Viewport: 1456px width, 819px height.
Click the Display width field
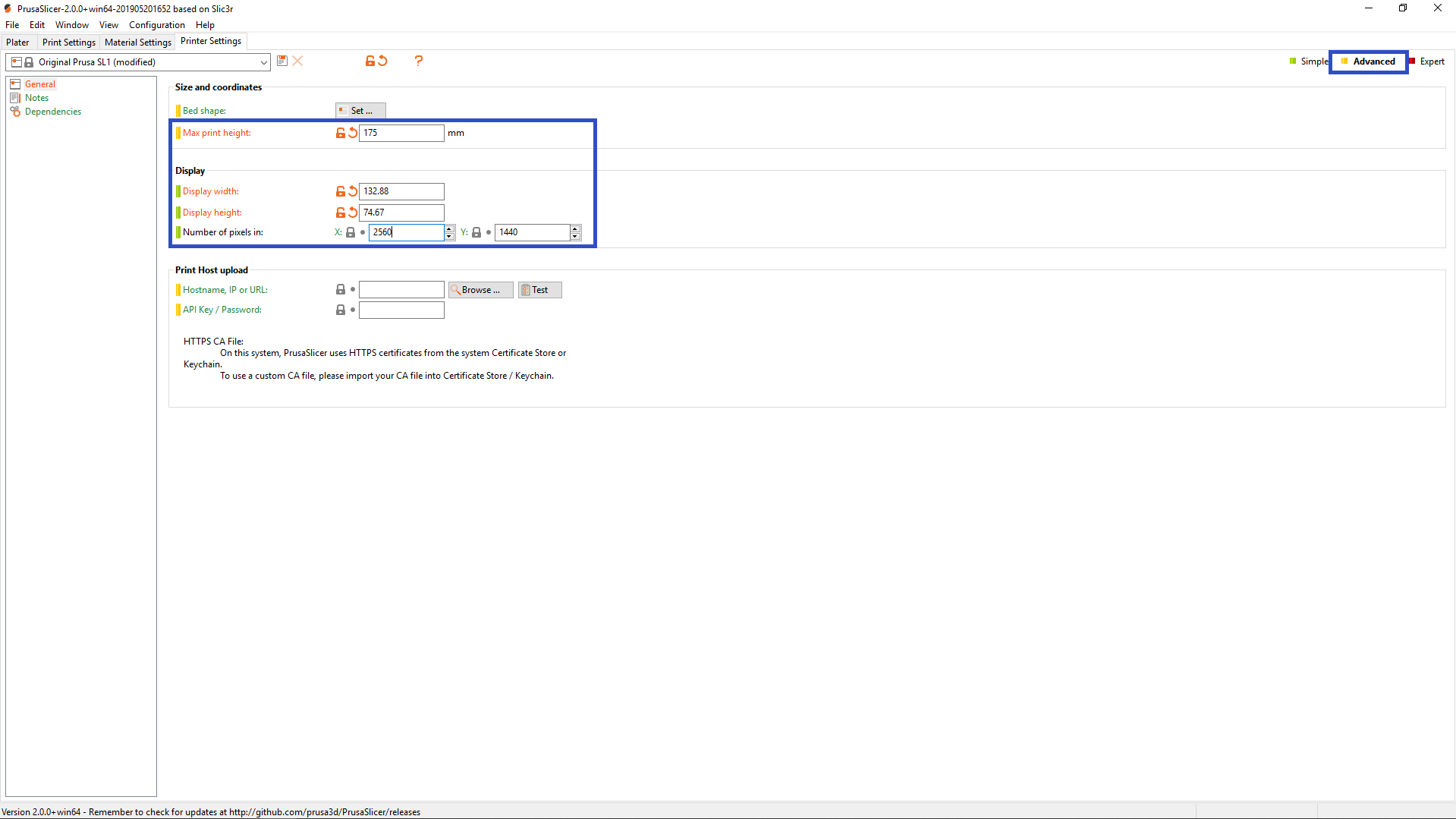[x=401, y=191]
